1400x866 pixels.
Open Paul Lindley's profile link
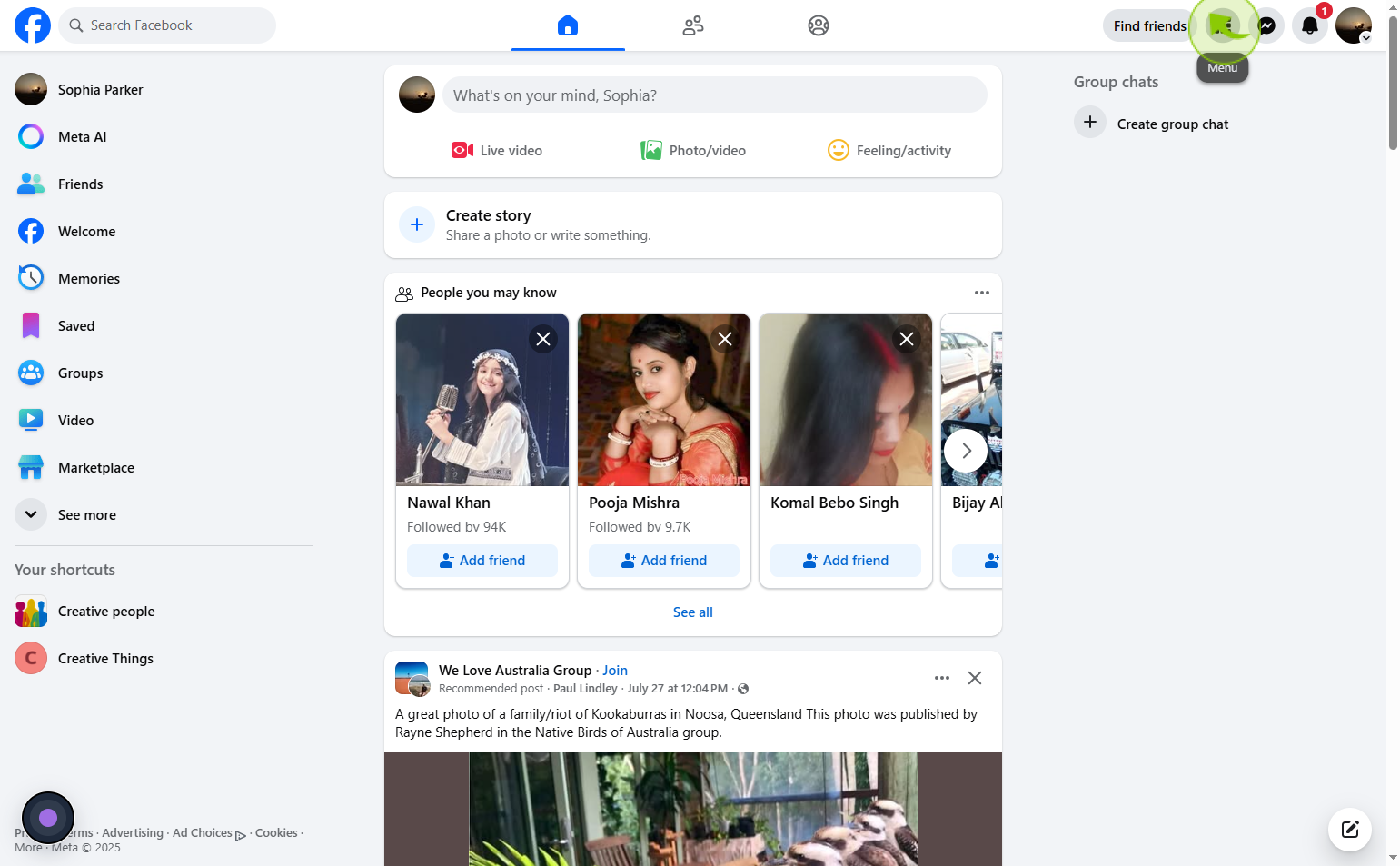585,689
